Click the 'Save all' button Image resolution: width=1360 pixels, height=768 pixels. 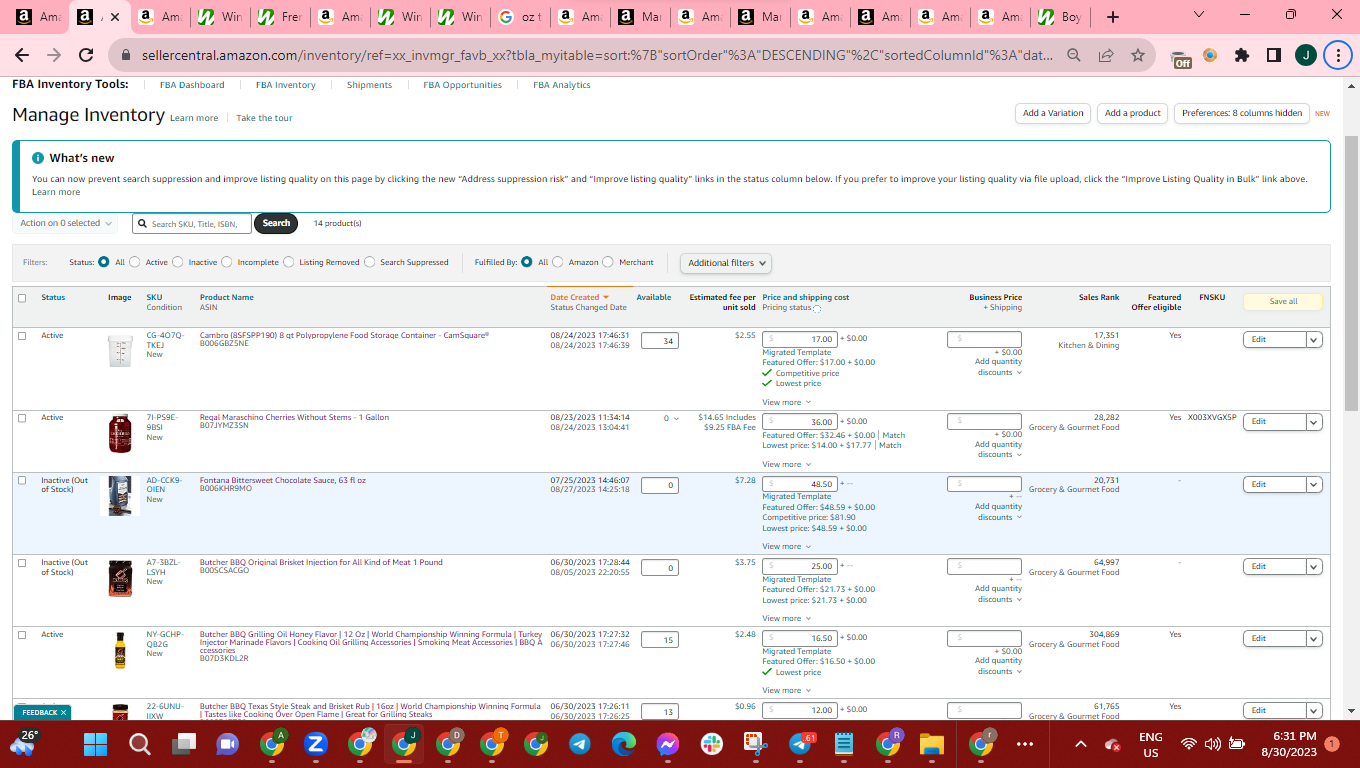click(1283, 301)
